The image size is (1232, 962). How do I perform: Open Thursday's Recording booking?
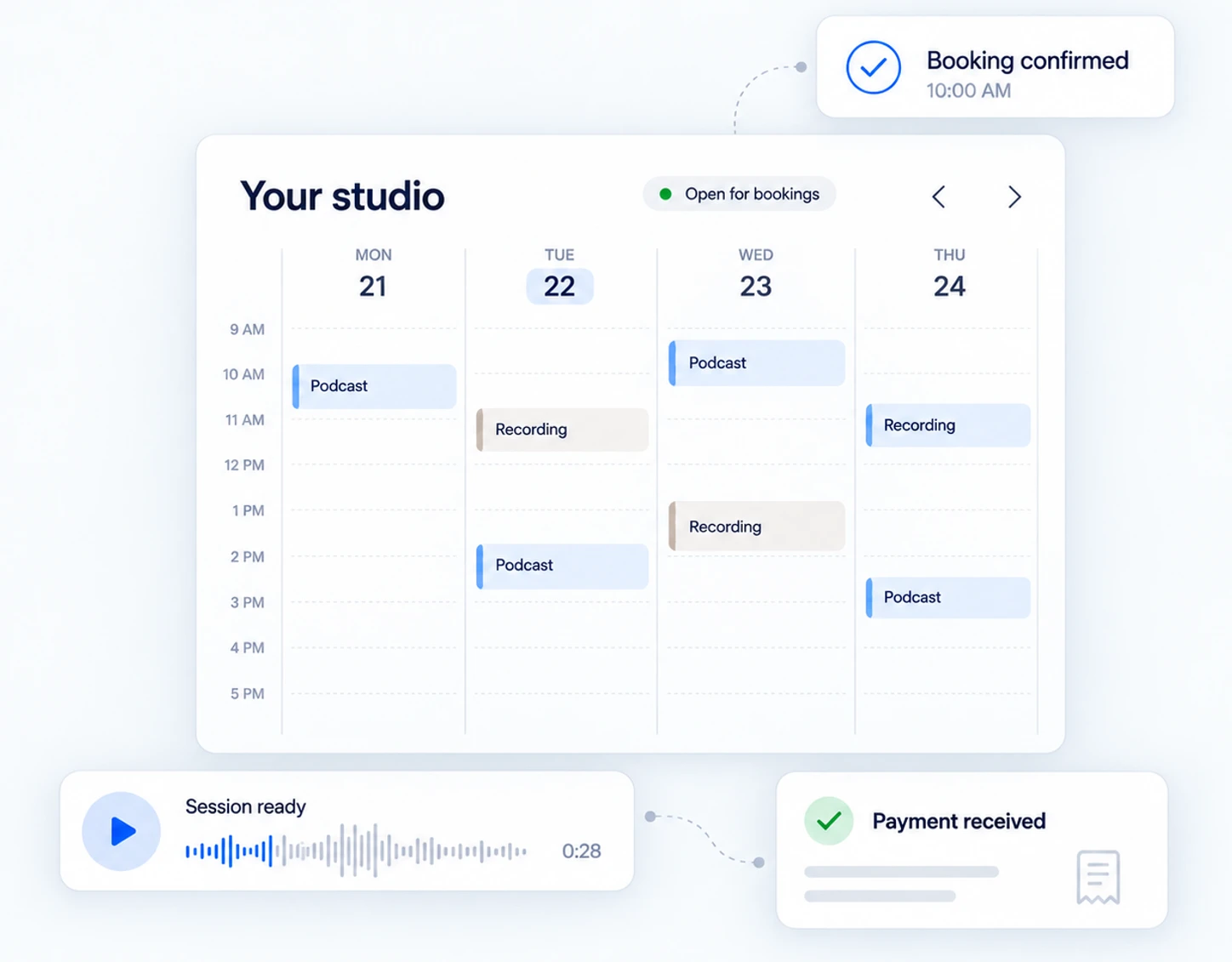point(948,425)
